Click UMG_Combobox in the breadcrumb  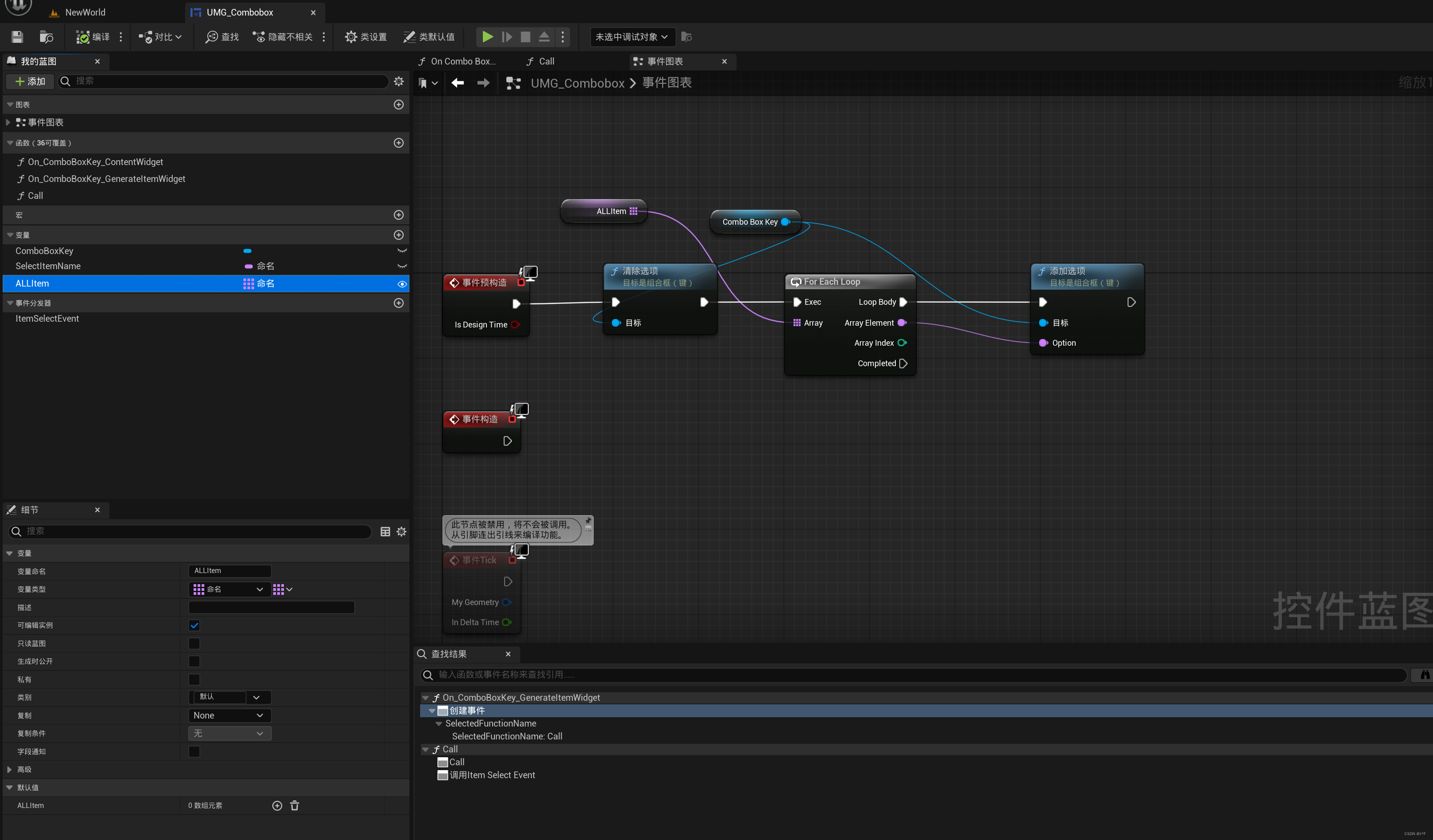coord(577,83)
